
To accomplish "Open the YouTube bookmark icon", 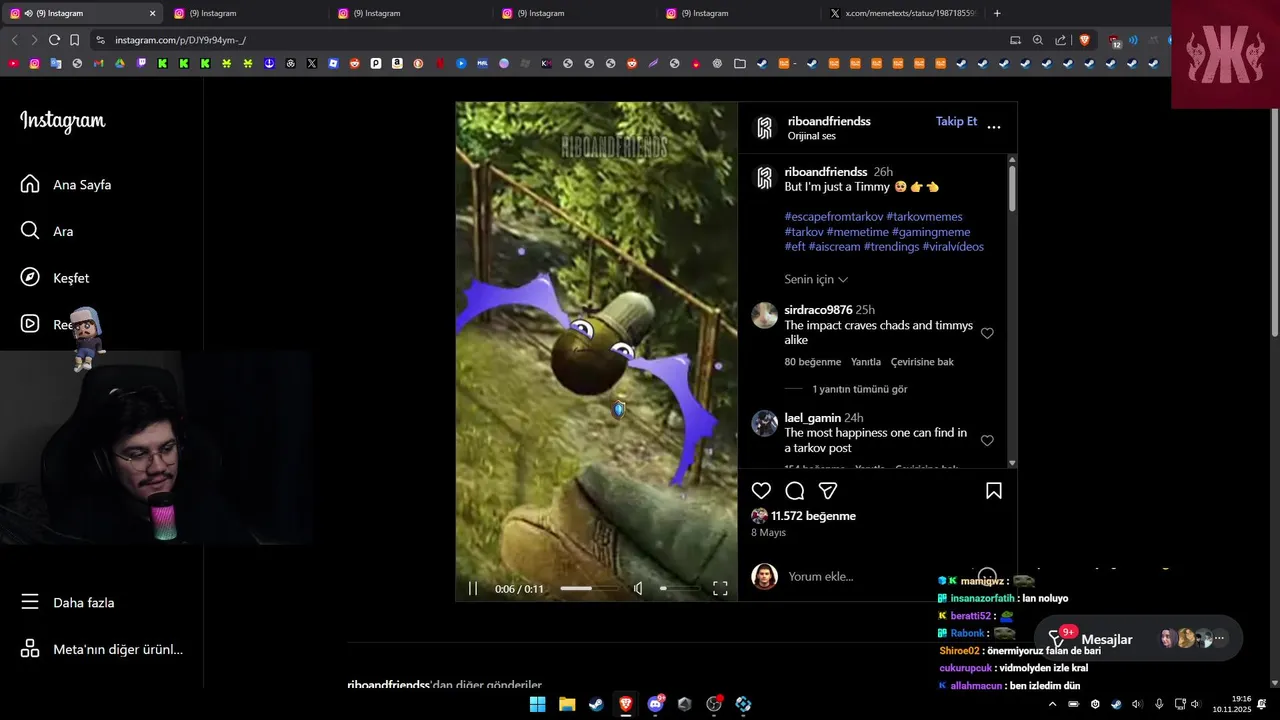I will tap(13, 63).
